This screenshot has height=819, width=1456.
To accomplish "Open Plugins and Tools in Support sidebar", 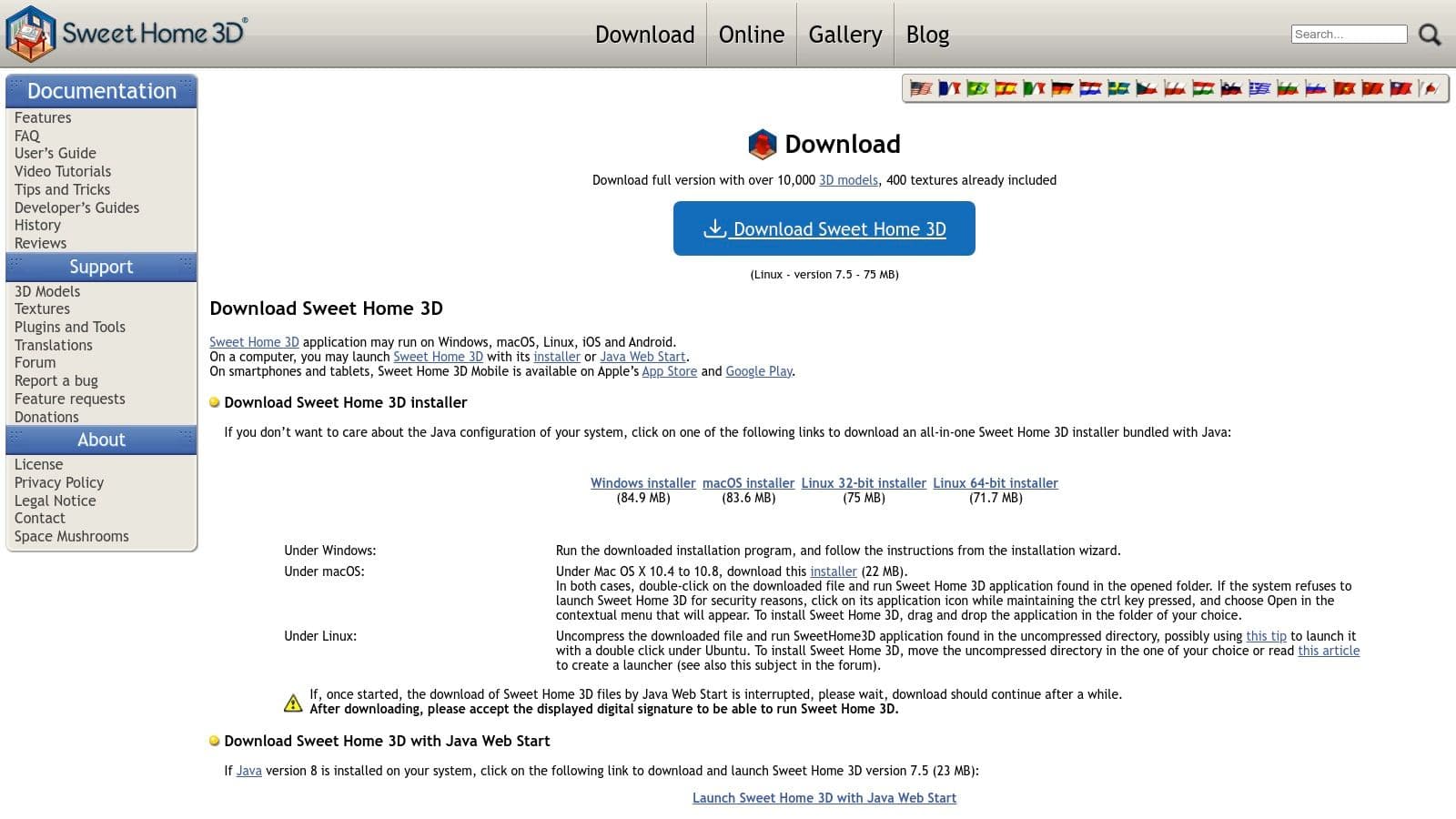I will [x=70, y=327].
